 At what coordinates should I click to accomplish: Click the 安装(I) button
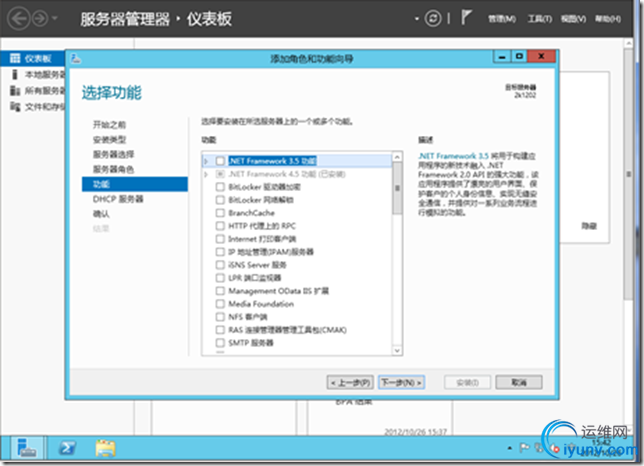tap(467, 383)
